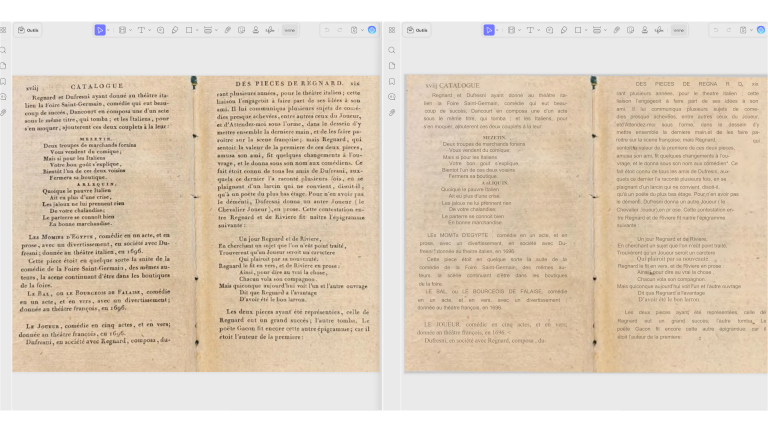Add a sticky note in the left window
The width and height of the screenshot is (768, 432).
pos(160,30)
